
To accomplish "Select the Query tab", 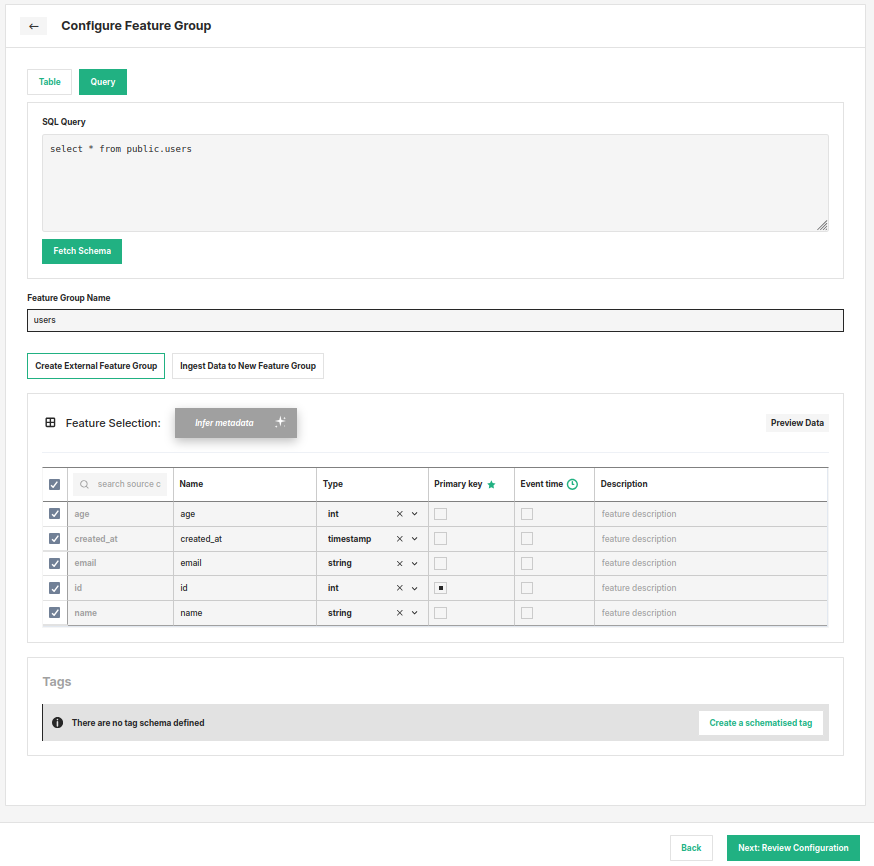I will click(x=102, y=81).
